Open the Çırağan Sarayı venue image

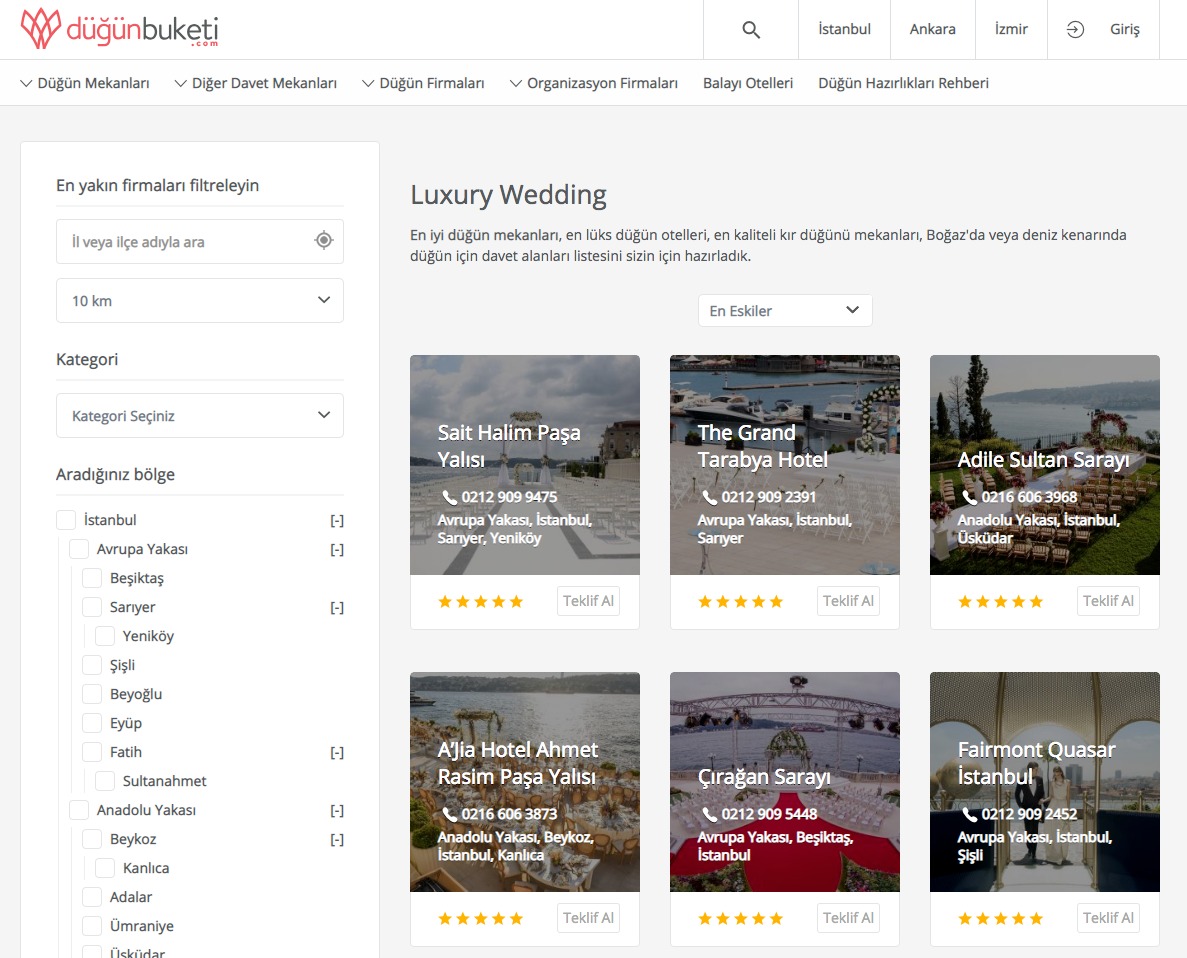(785, 782)
